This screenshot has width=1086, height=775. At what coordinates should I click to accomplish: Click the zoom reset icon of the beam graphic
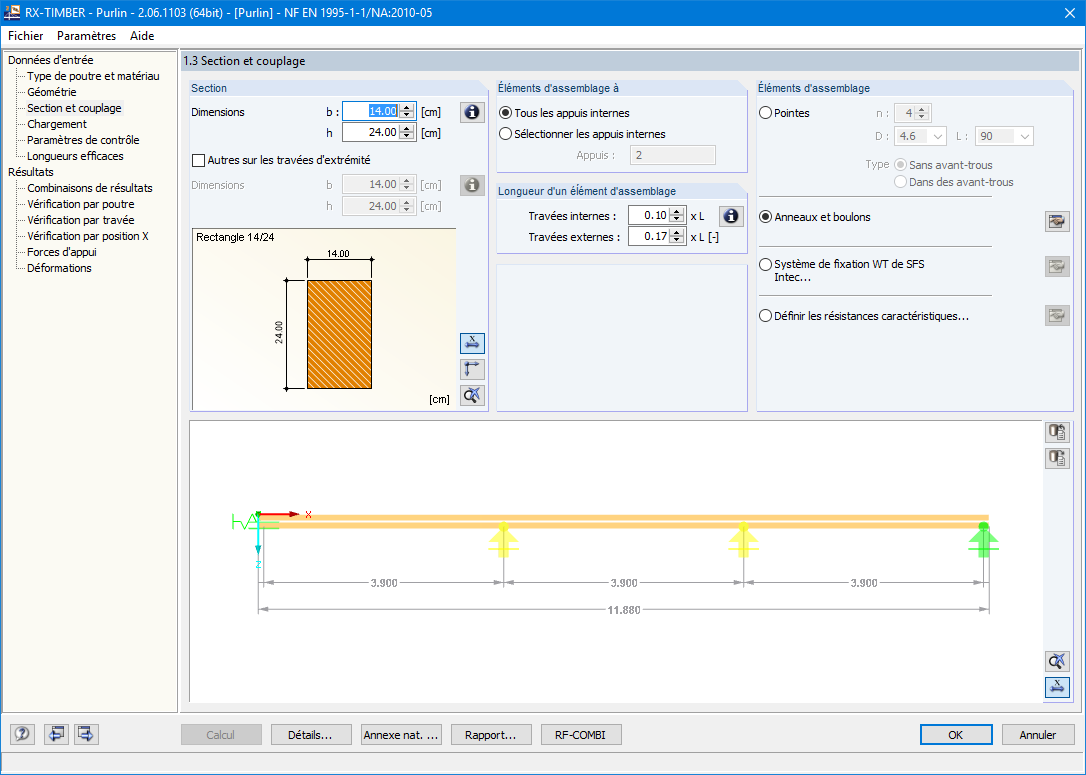[x=1057, y=661]
